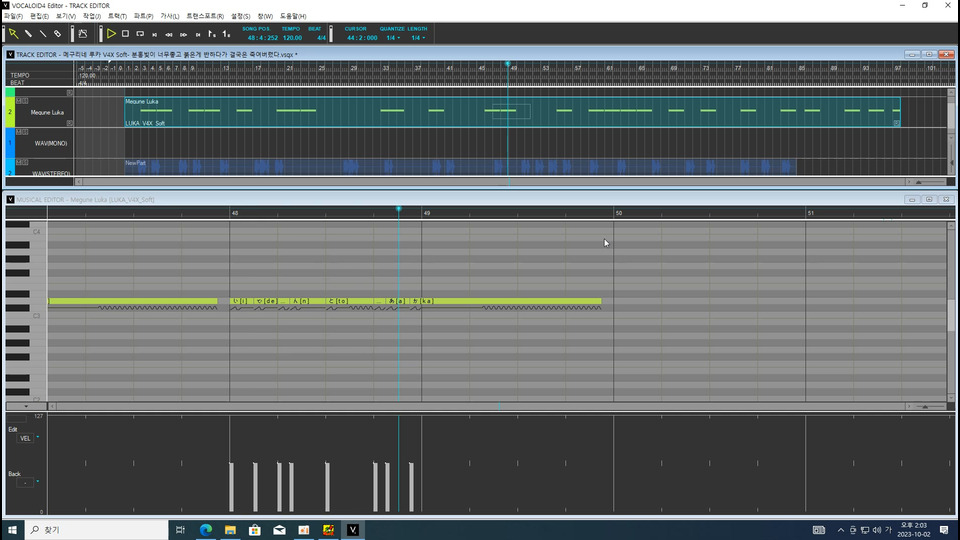Toggle the green top track's corner box
The image size is (960, 540).
pos(70,93)
